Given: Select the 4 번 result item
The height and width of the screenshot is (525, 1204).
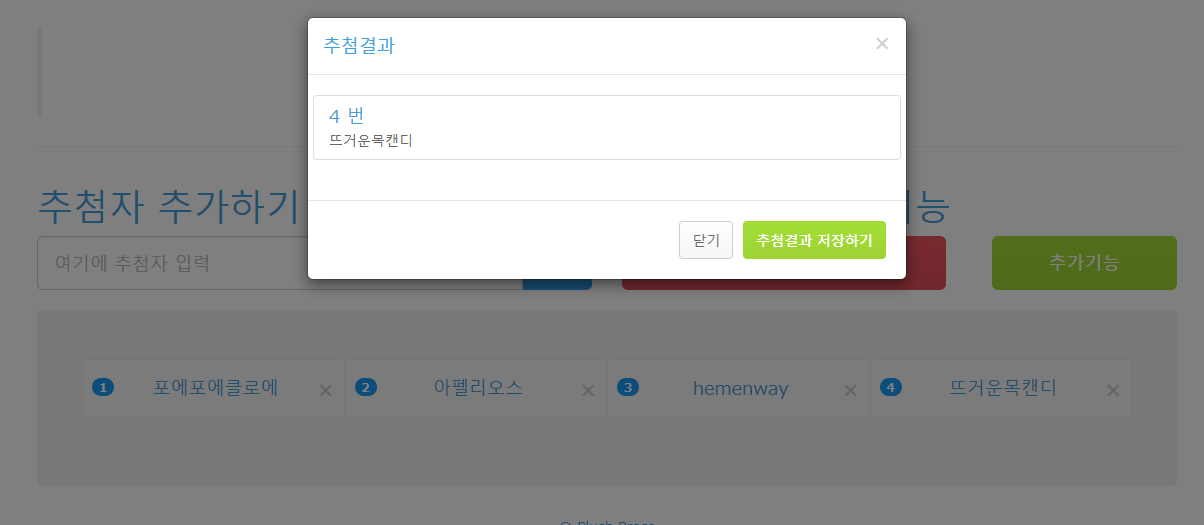Looking at the screenshot, I should click(607, 127).
